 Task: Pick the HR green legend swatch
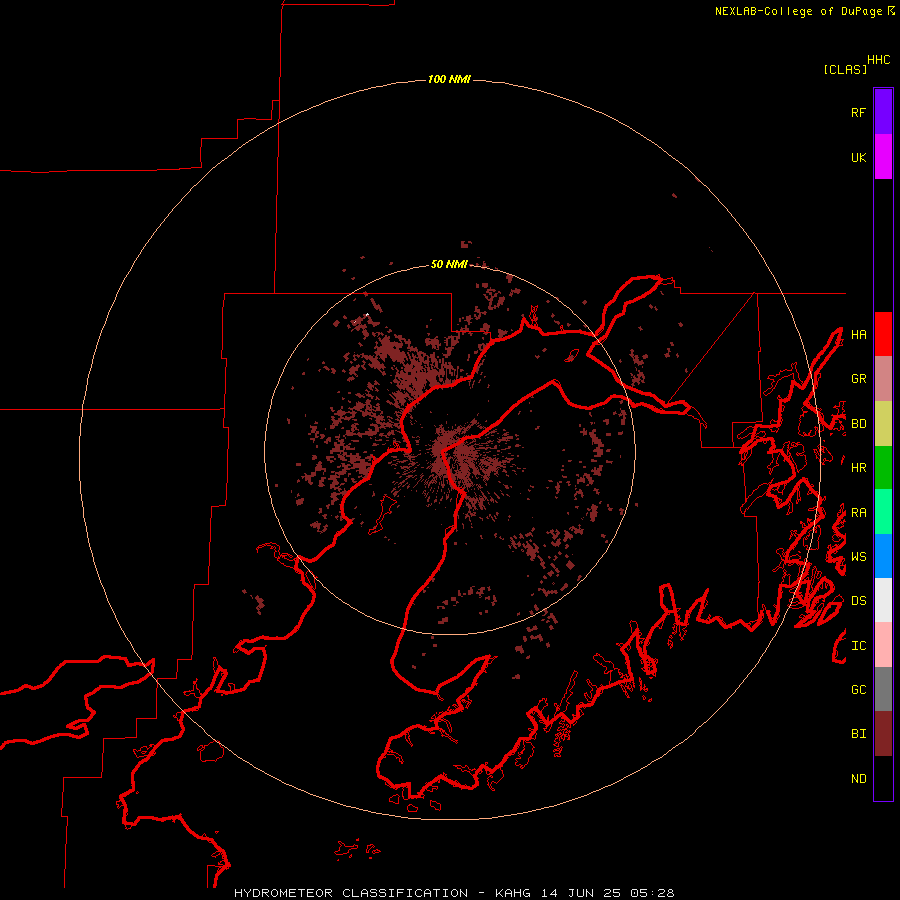point(883,467)
